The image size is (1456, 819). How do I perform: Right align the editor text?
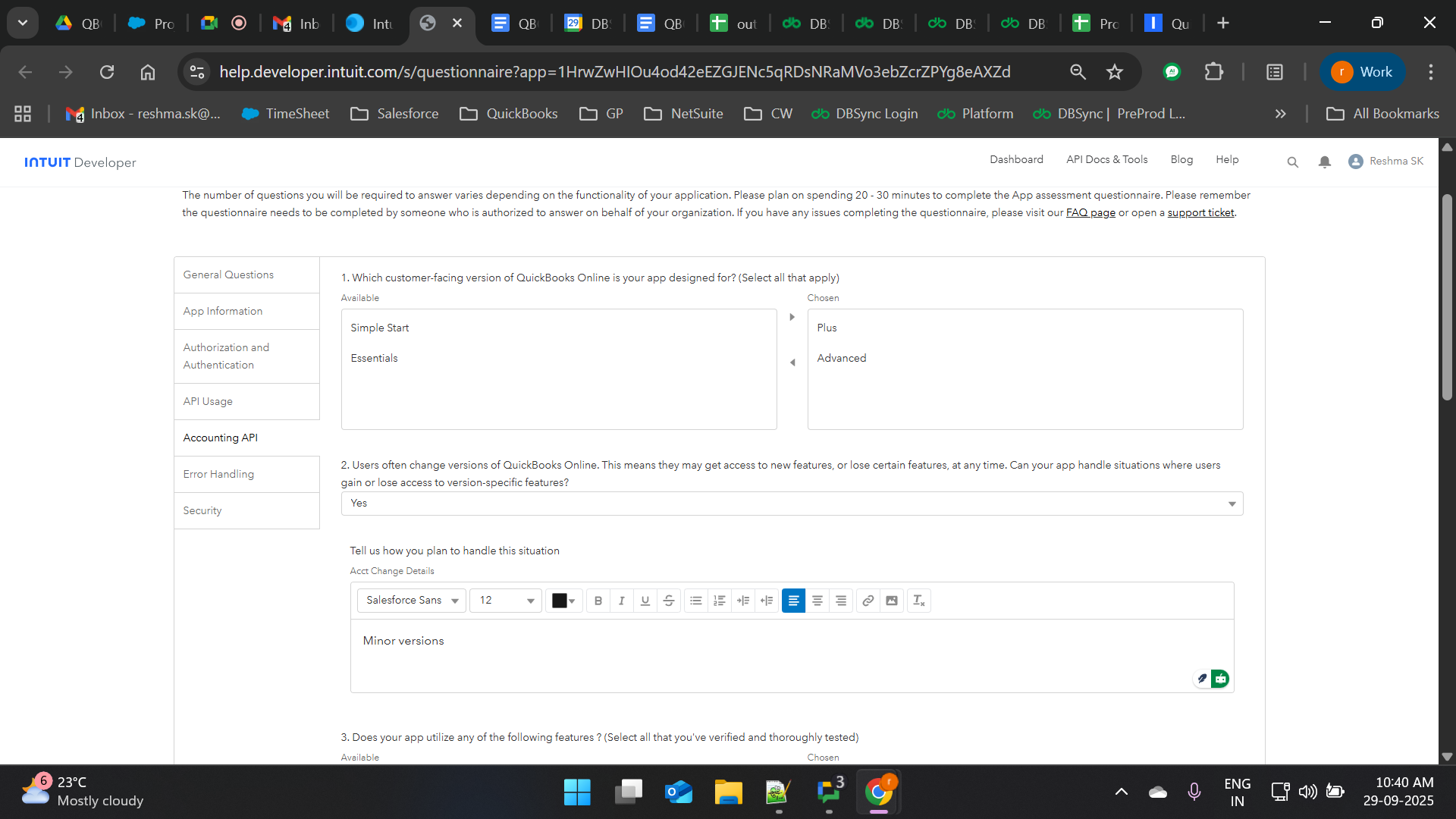point(841,601)
